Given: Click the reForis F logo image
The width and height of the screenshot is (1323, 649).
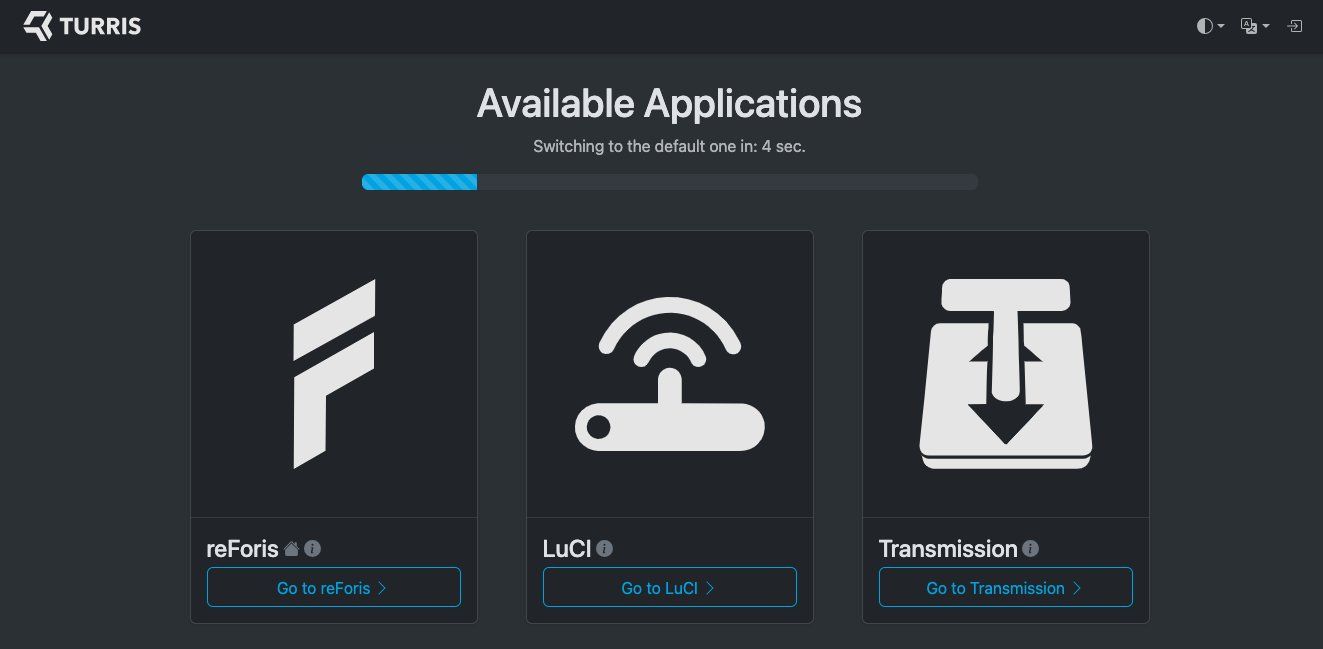Looking at the screenshot, I should click(x=334, y=374).
